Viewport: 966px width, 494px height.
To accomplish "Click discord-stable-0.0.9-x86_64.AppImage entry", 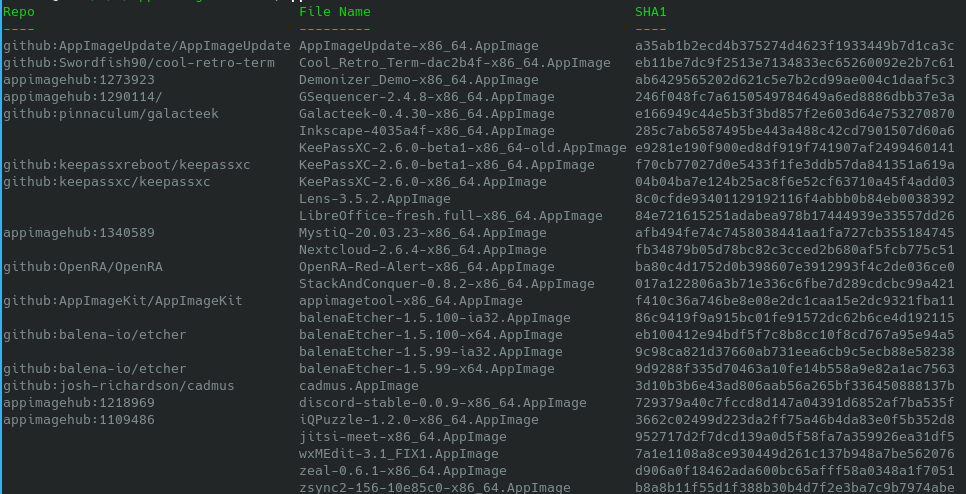I will point(443,403).
